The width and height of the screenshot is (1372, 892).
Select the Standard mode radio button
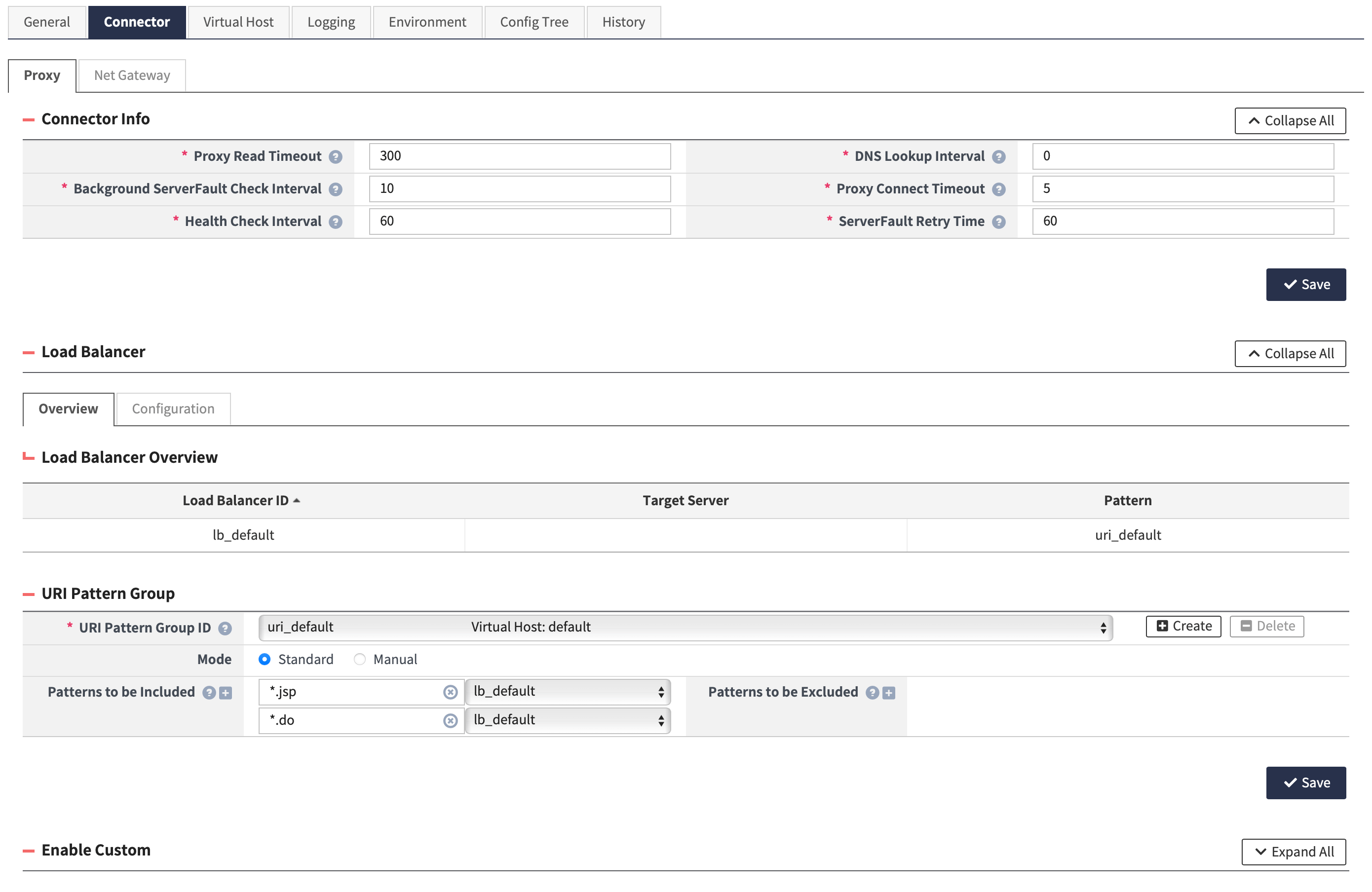[x=265, y=659]
